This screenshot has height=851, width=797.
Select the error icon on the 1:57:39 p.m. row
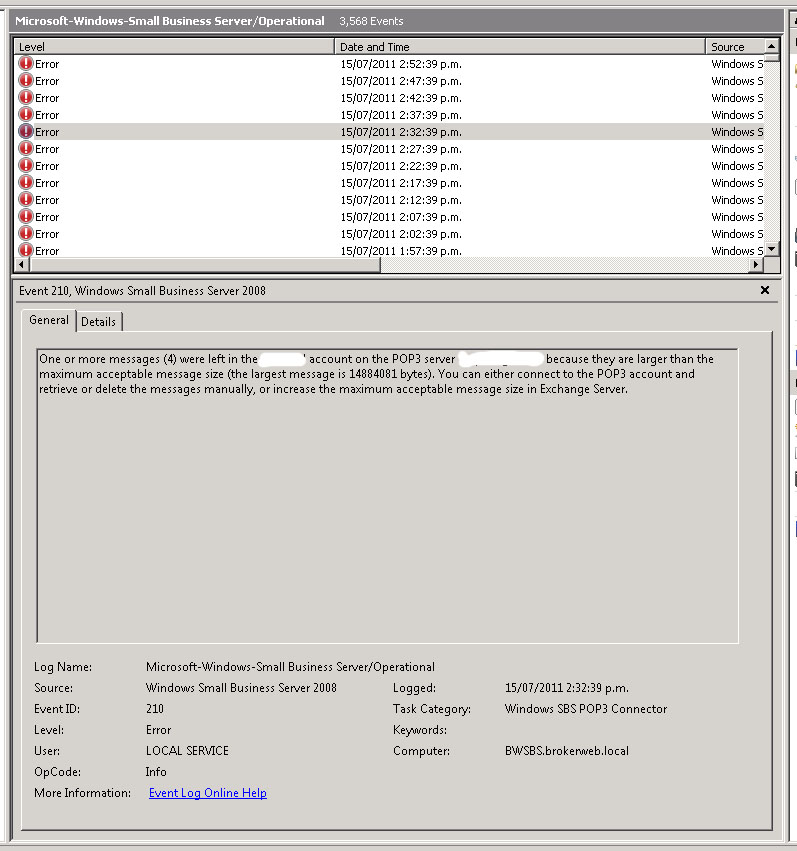pos(26,250)
